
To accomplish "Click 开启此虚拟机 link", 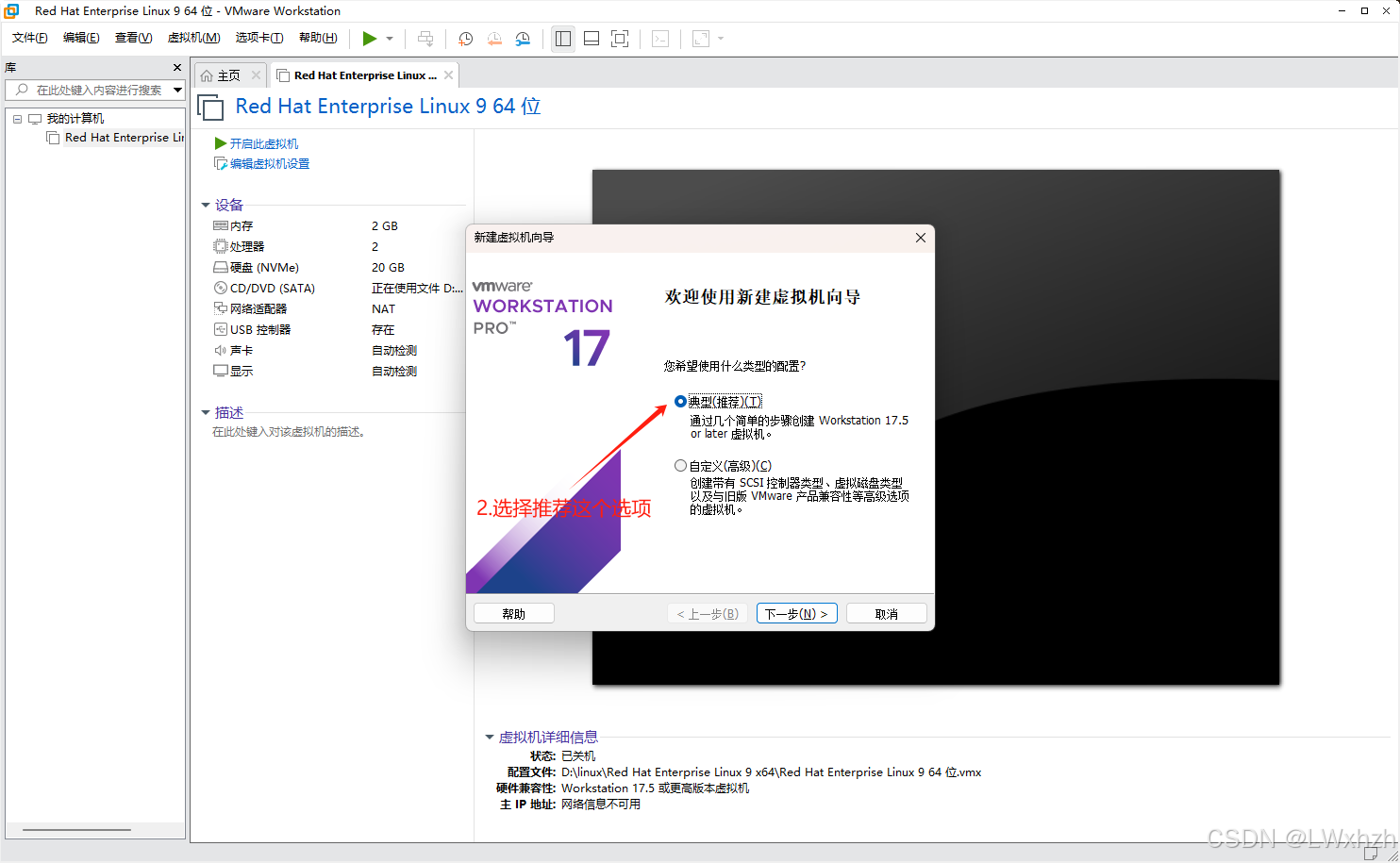I will click(263, 143).
